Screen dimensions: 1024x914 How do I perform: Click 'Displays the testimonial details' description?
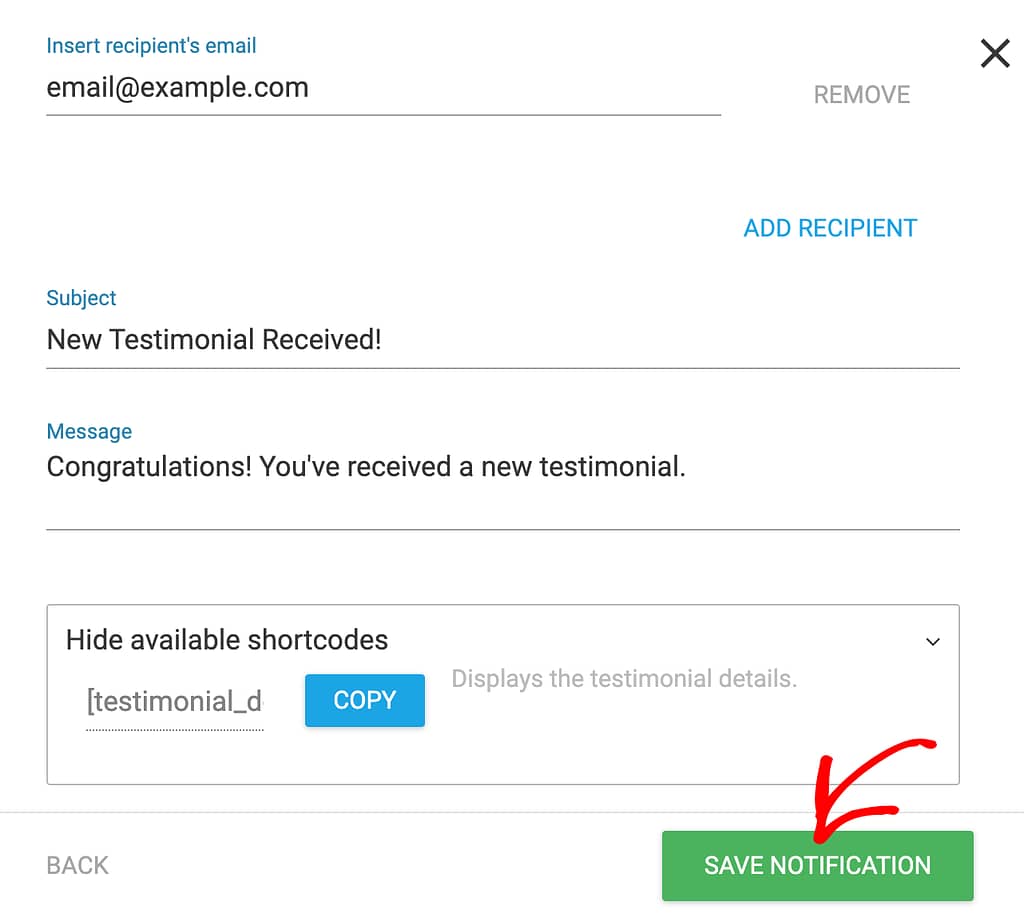[624, 679]
